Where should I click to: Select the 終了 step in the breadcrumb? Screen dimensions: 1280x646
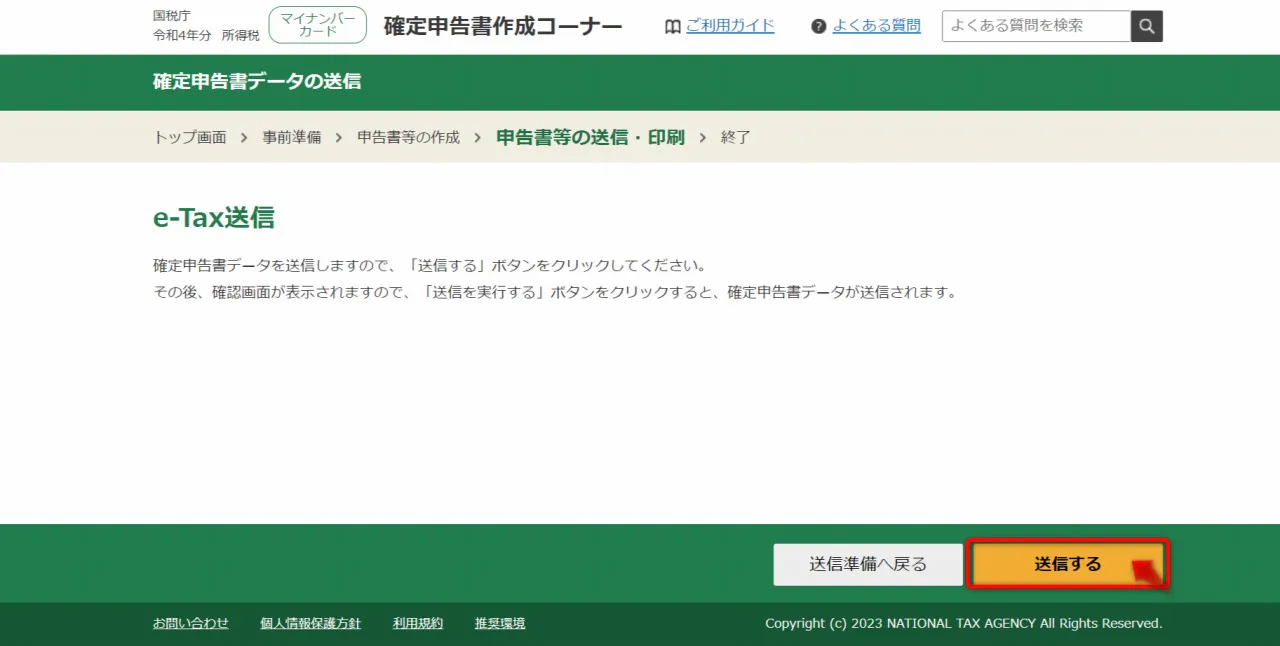[736, 137]
